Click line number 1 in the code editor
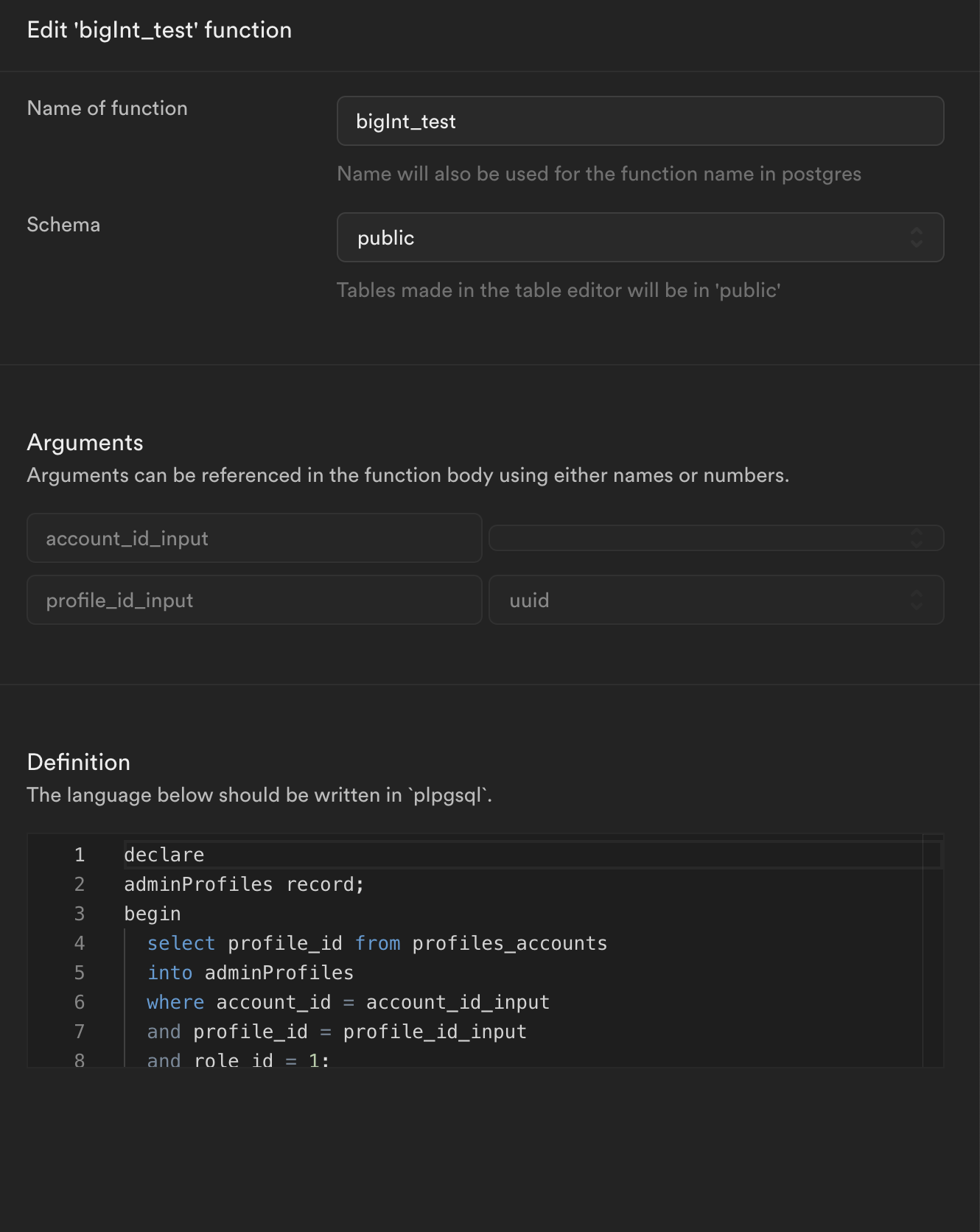The width and height of the screenshot is (980, 1232). click(x=79, y=854)
